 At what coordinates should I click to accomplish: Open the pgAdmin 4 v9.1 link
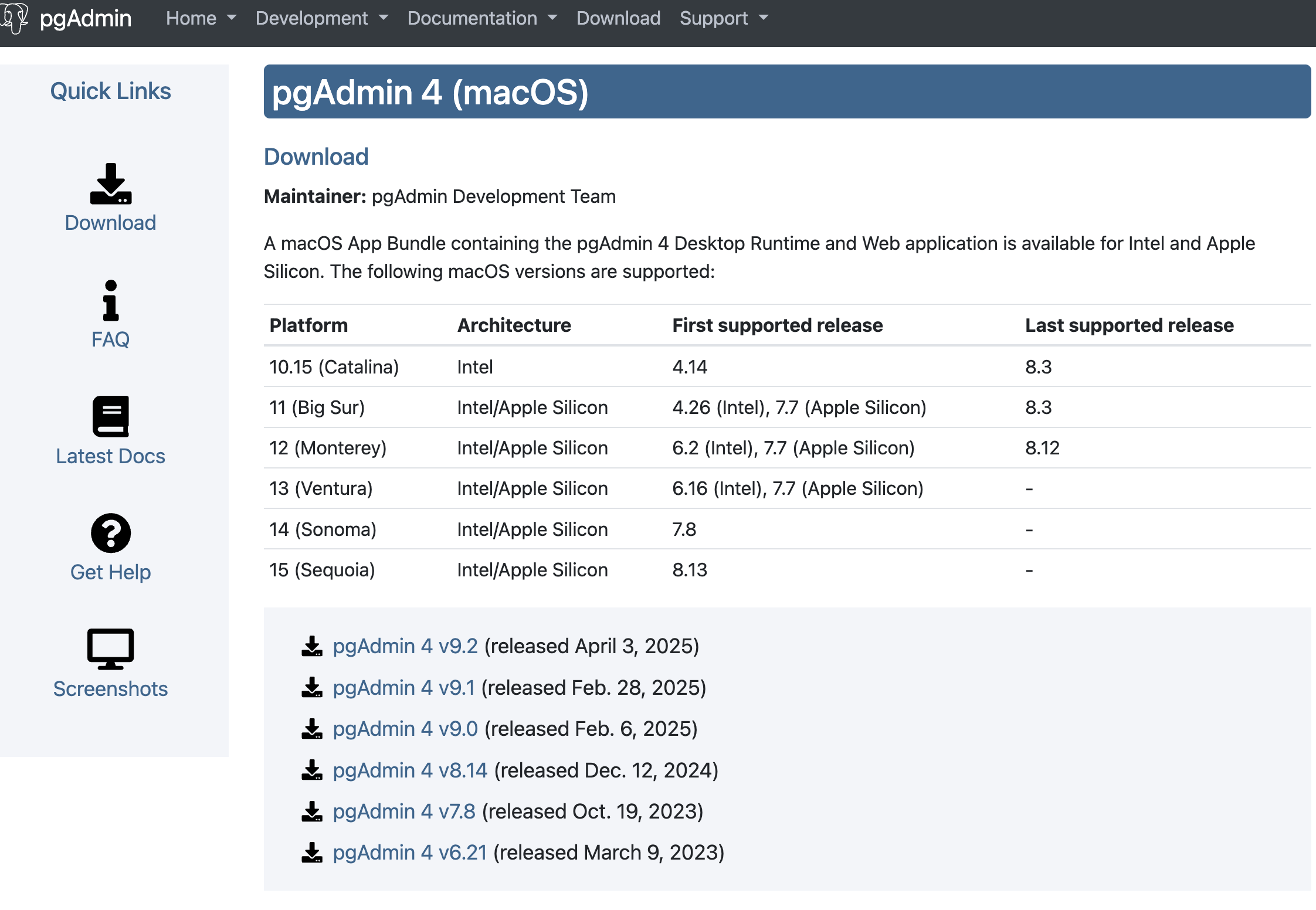coord(403,688)
